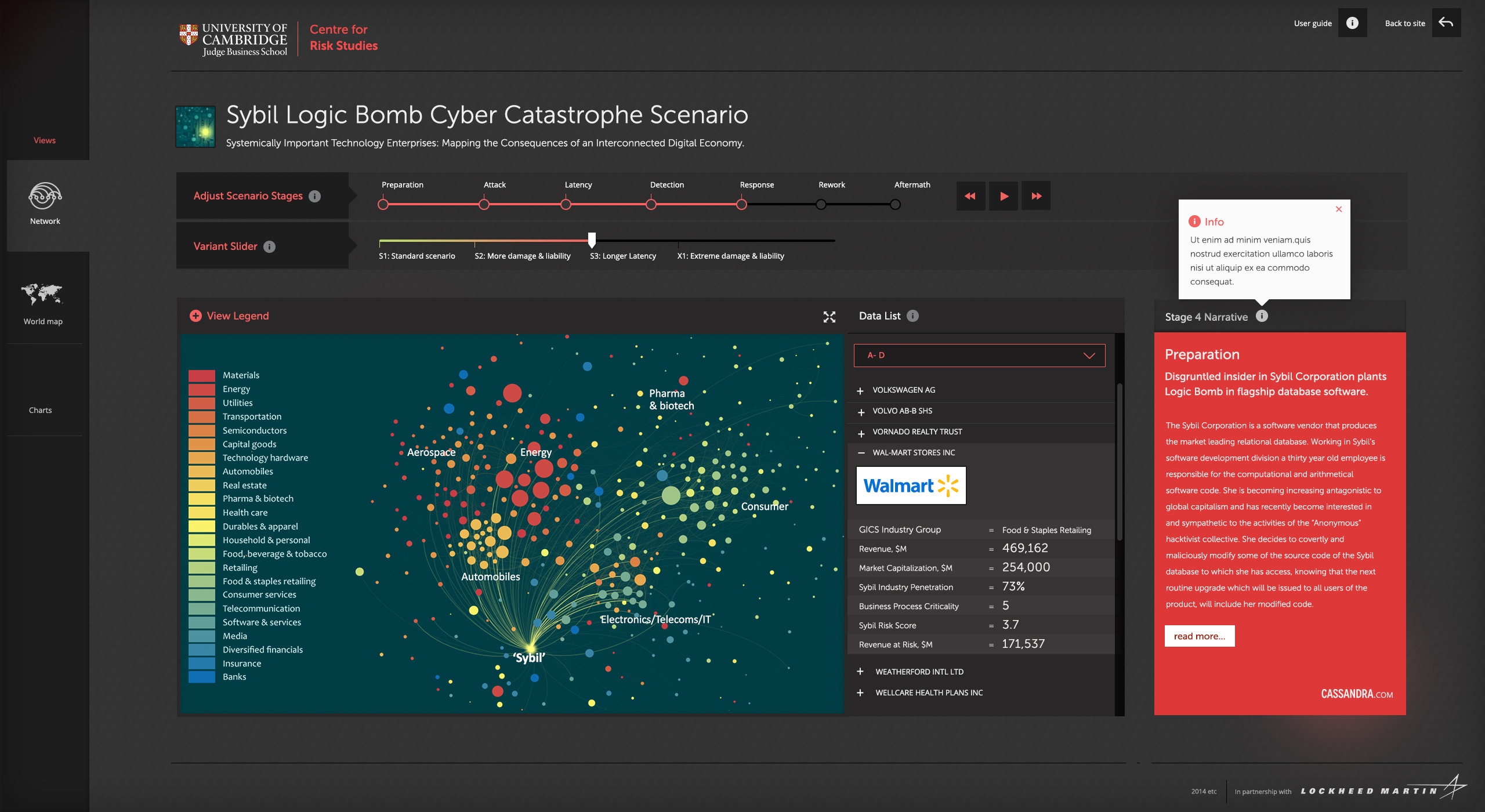
Task: Click the Views sidebar label
Action: coord(45,140)
